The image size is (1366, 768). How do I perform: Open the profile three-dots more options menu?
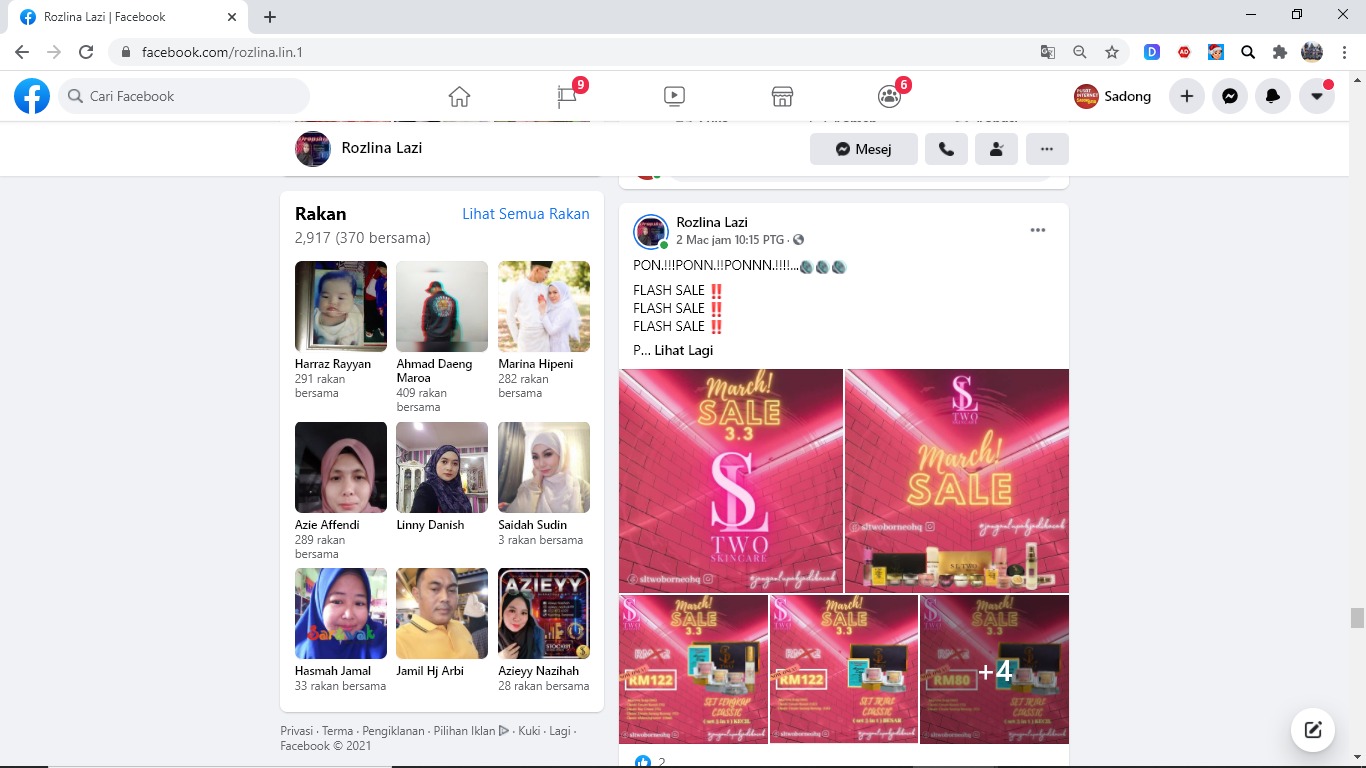click(1047, 149)
